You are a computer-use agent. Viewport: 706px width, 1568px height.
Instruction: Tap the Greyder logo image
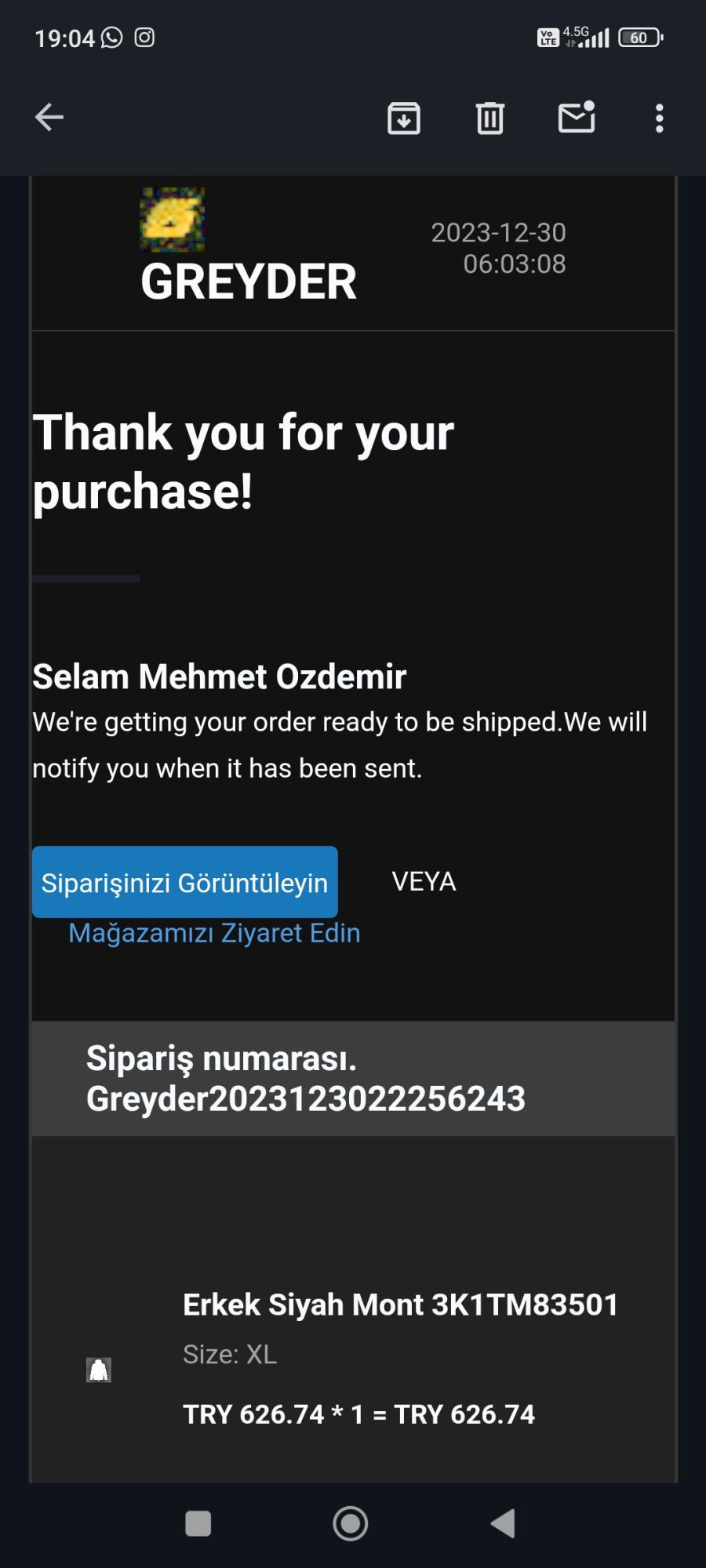[172, 220]
